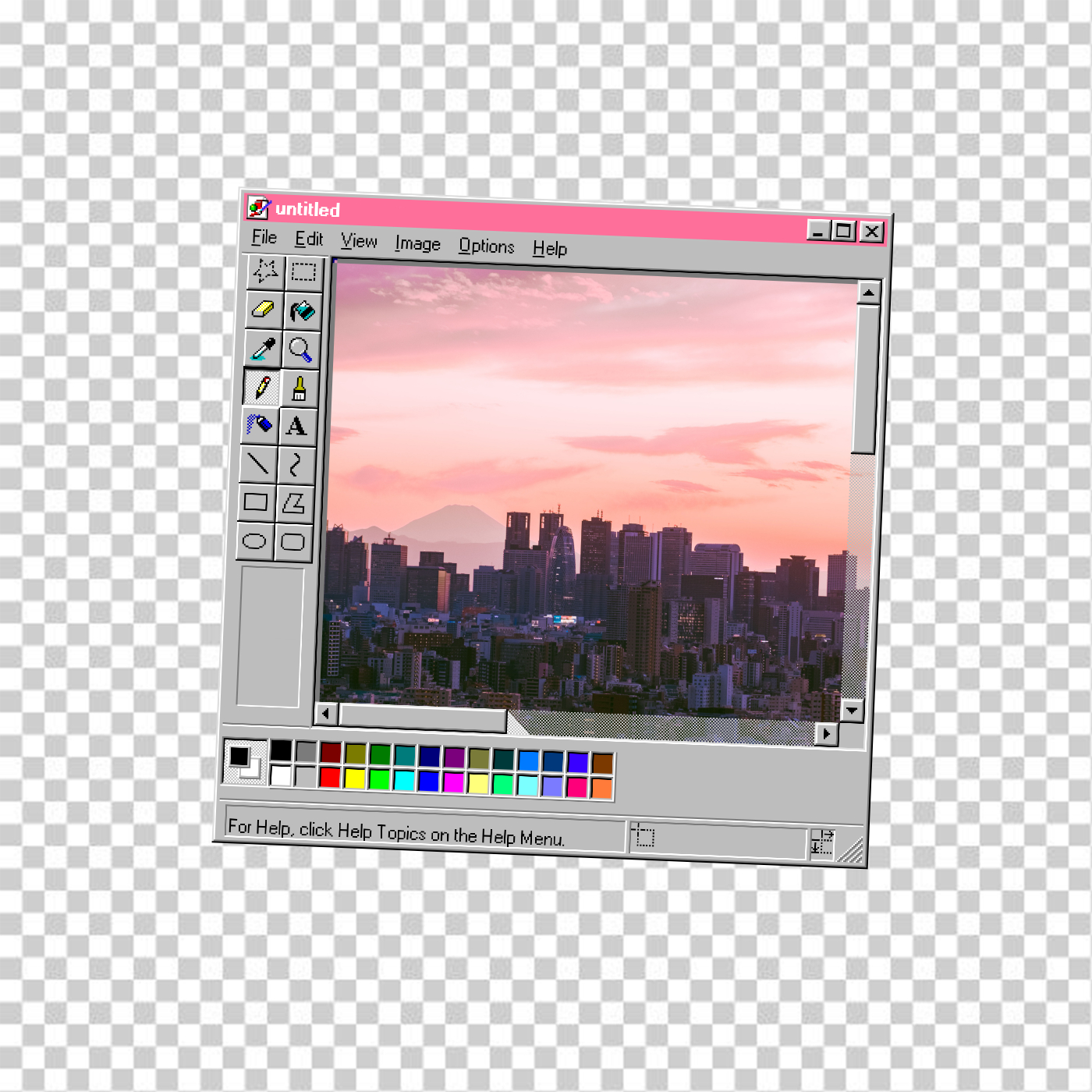Choose the Brush tool

[x=299, y=388]
